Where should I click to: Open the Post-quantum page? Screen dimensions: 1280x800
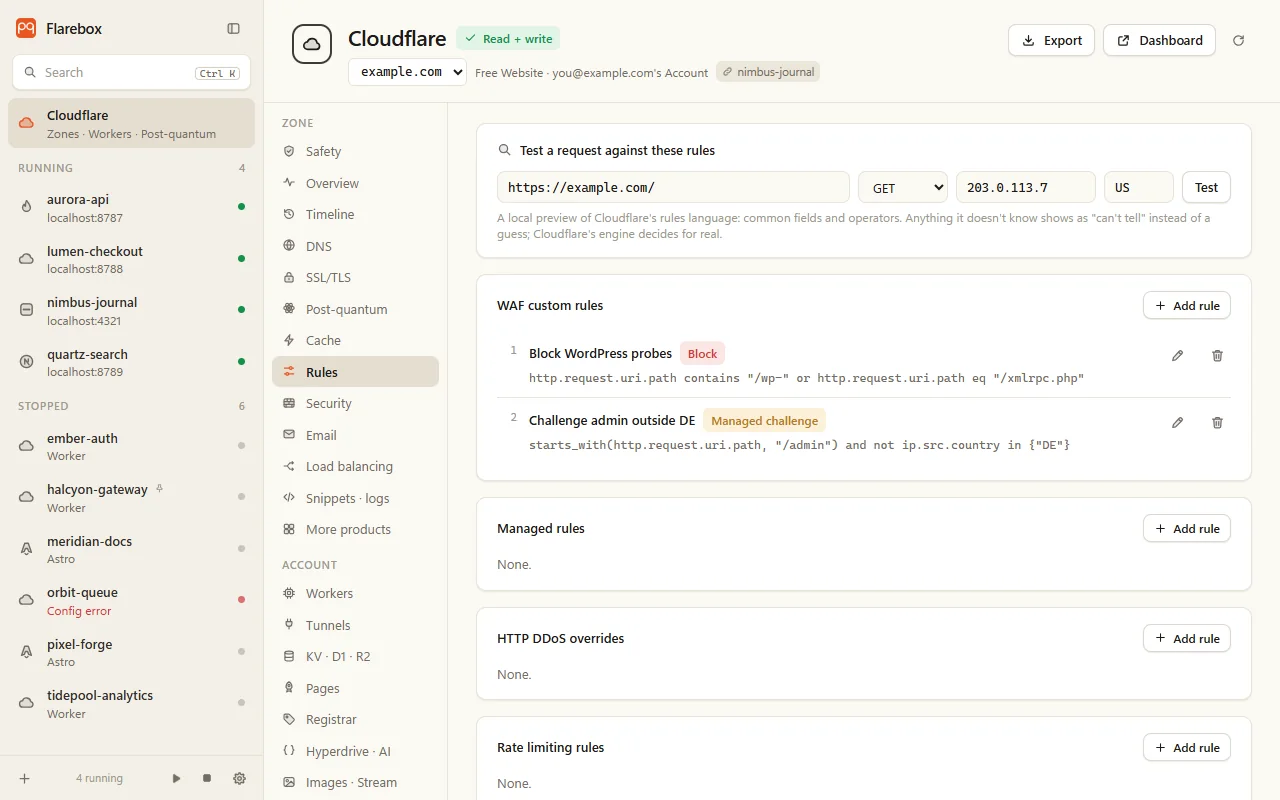point(355,309)
